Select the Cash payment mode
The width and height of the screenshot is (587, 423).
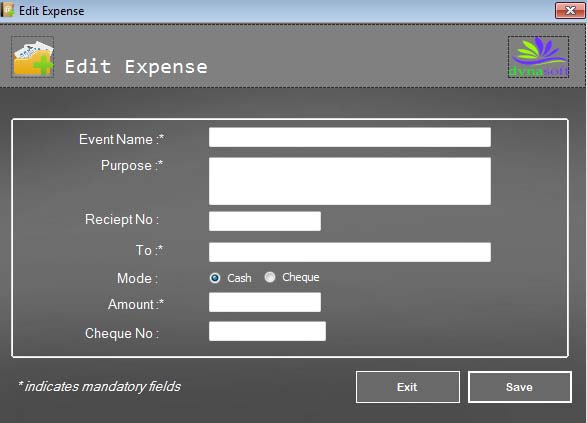(230, 278)
